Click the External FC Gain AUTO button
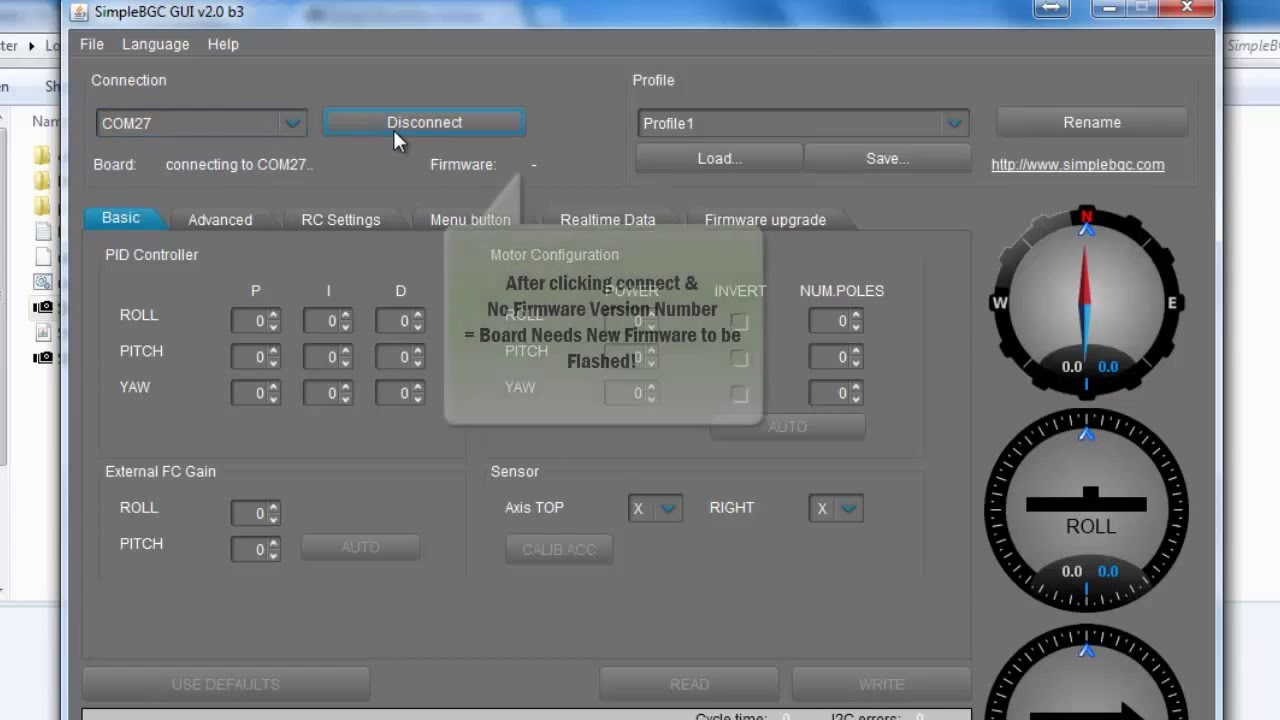Image resolution: width=1280 pixels, height=720 pixels. click(x=360, y=547)
